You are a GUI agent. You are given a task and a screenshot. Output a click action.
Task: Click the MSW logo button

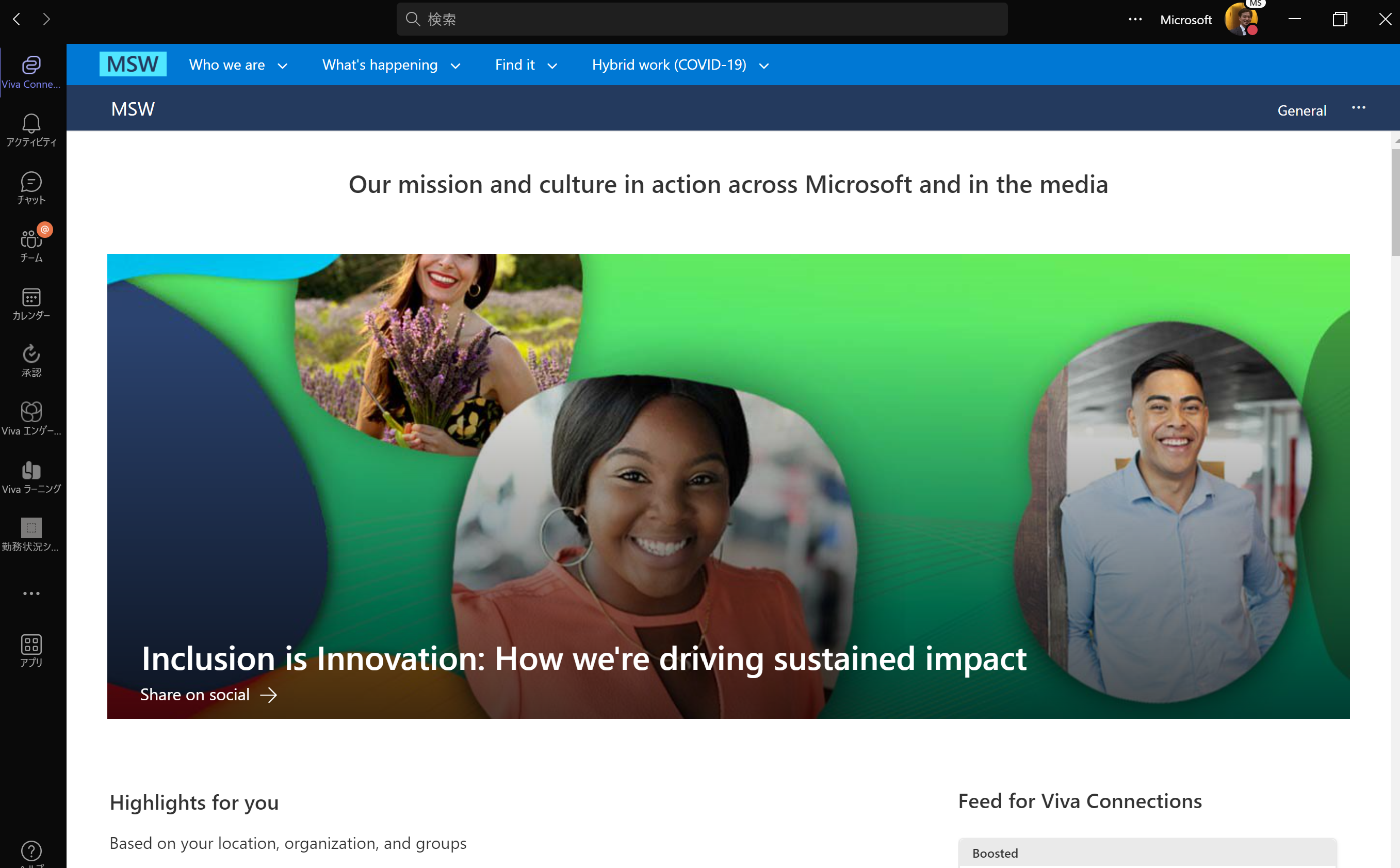coord(133,63)
